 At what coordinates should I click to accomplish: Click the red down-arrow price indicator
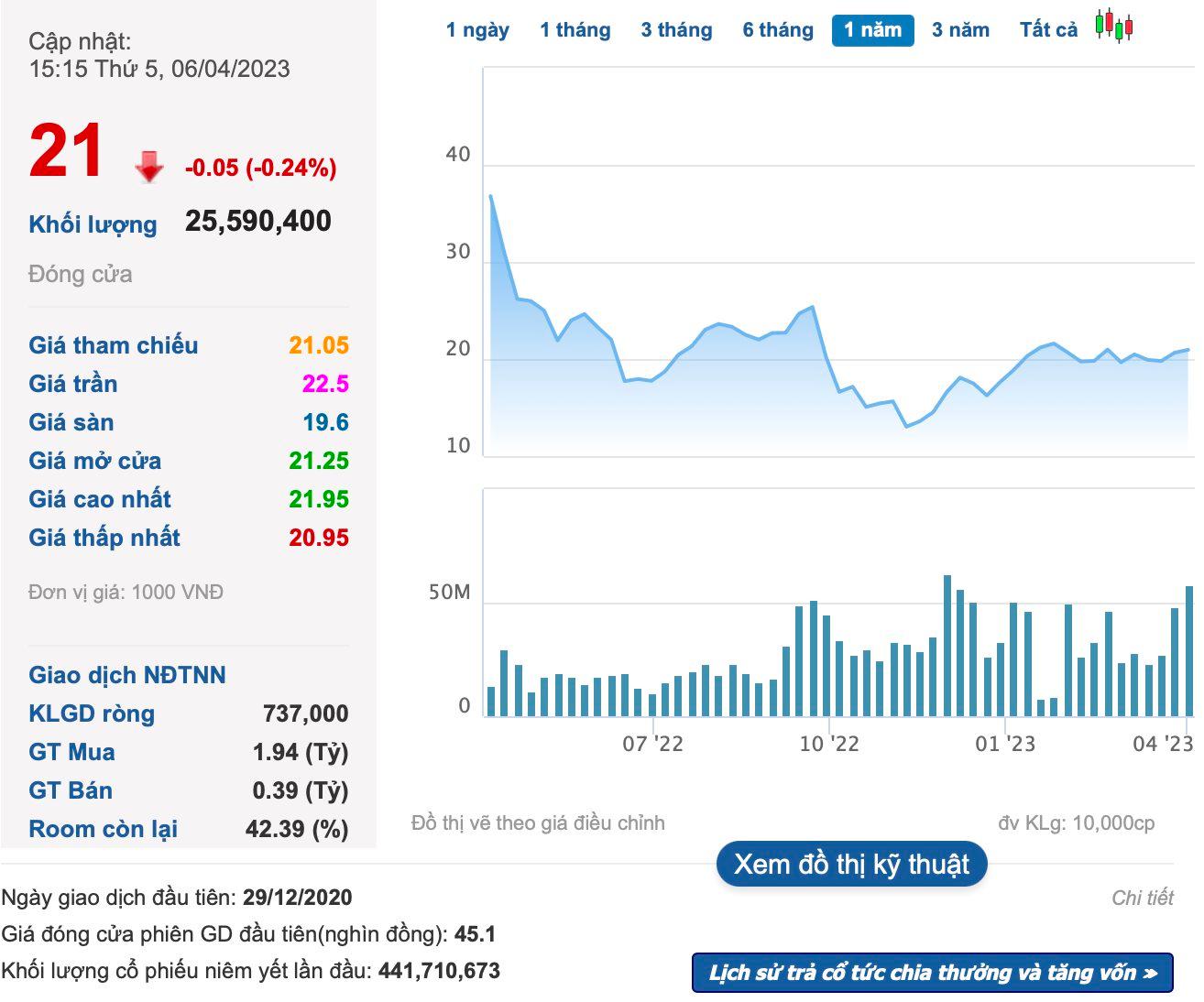(148, 168)
